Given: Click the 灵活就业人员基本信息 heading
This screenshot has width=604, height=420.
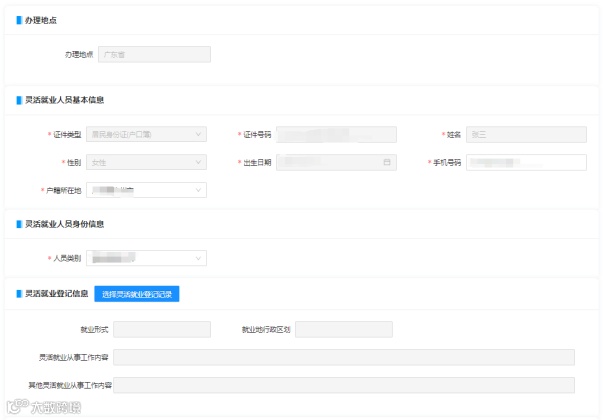Looking at the screenshot, I should 64,100.
